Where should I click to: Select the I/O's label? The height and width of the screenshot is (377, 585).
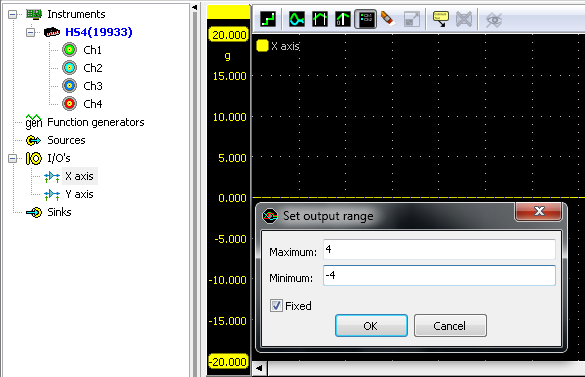pyautogui.click(x=59, y=158)
